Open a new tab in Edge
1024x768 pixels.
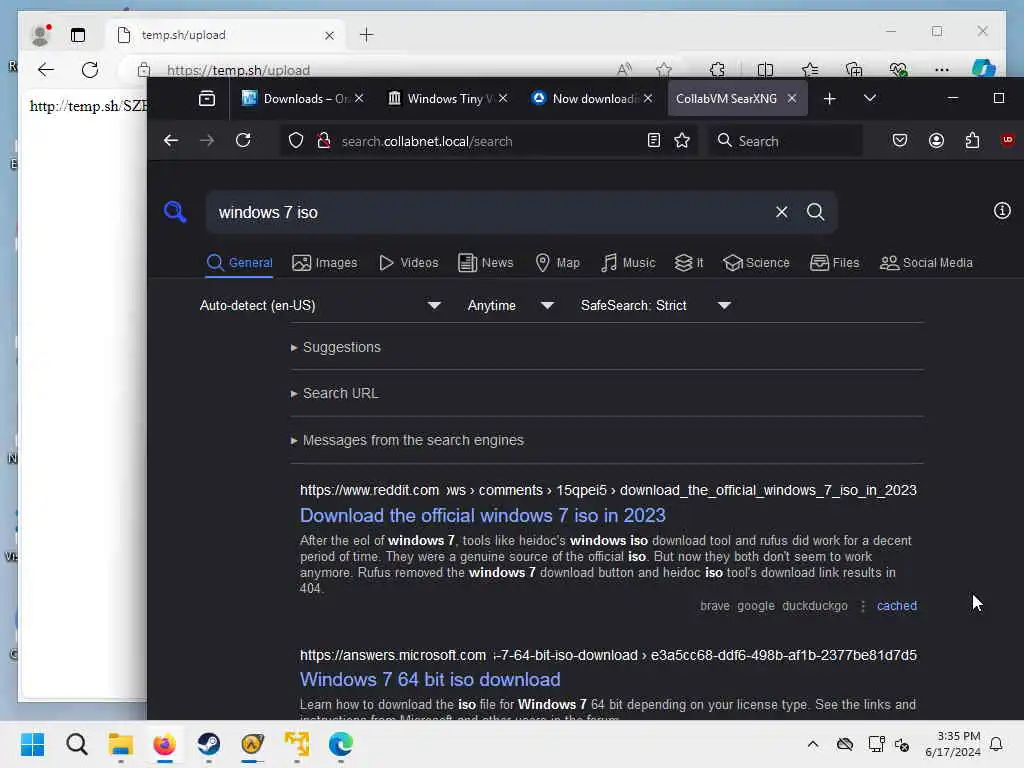[x=367, y=35]
